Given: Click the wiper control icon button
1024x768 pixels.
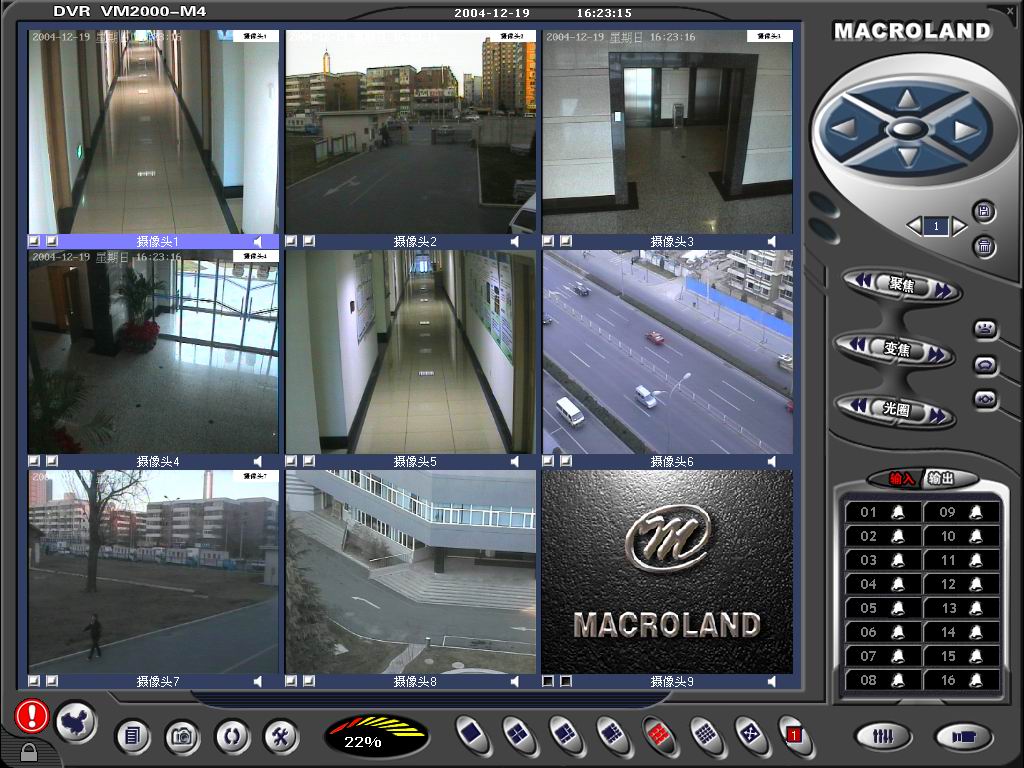Looking at the screenshot, I should (x=985, y=328).
